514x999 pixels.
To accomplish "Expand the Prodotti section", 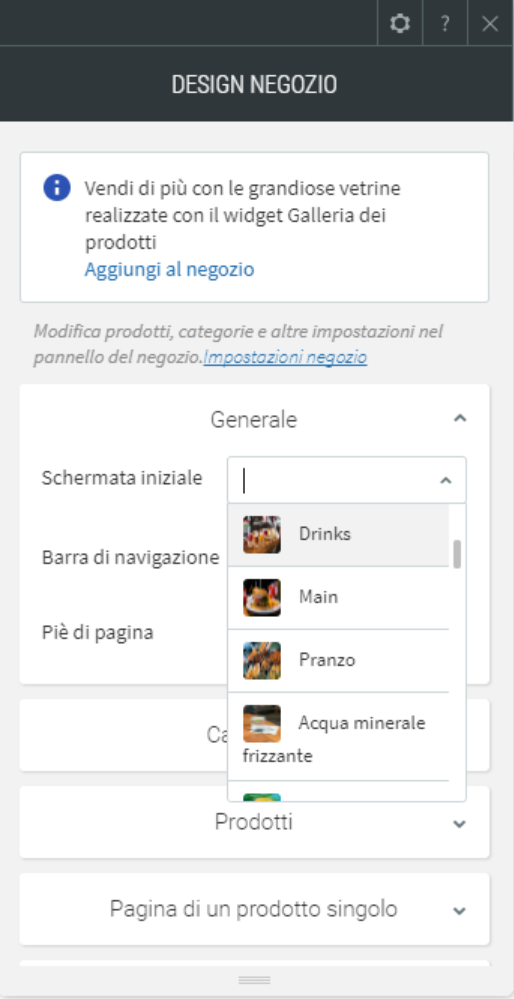I will click(x=460, y=823).
